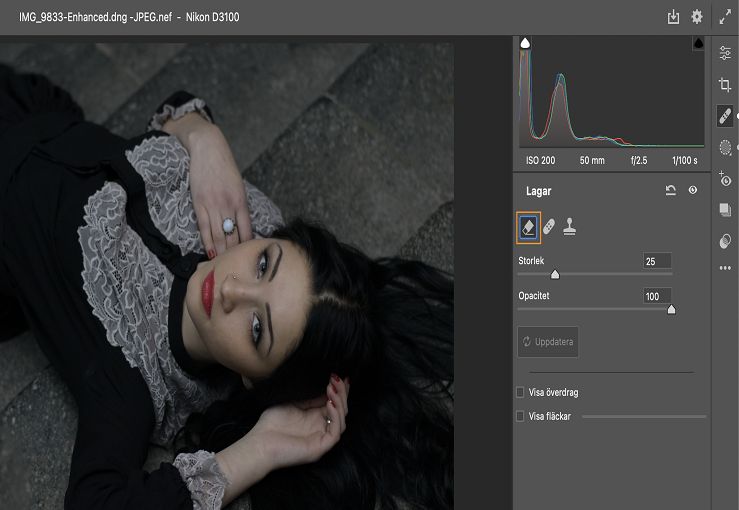Screen dimensions: 739x510
Task: Click the Visa fläckar threshold slider
Action: (644, 417)
